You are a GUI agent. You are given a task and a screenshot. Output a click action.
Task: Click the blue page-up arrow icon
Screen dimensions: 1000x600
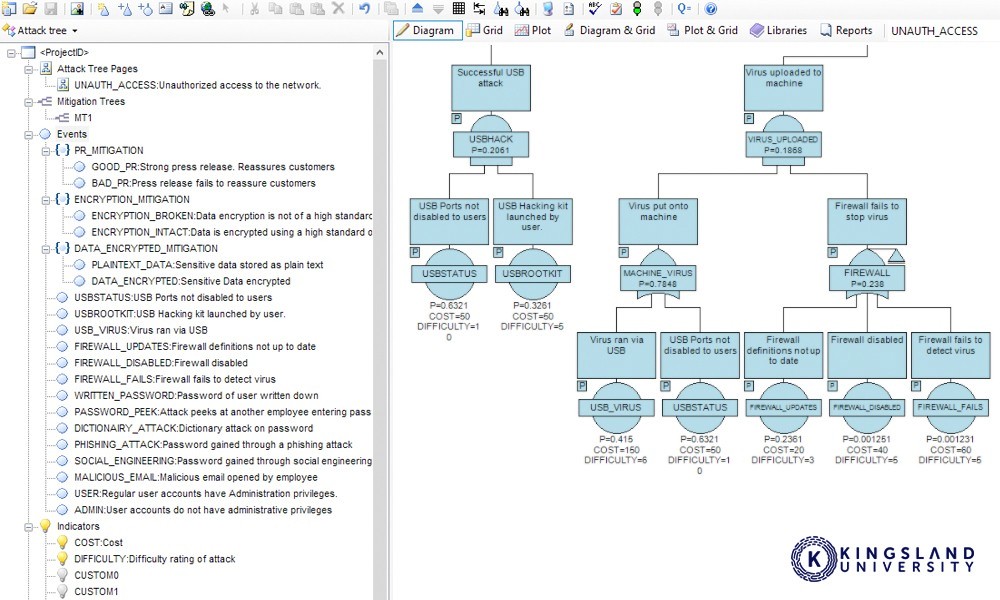coord(417,8)
